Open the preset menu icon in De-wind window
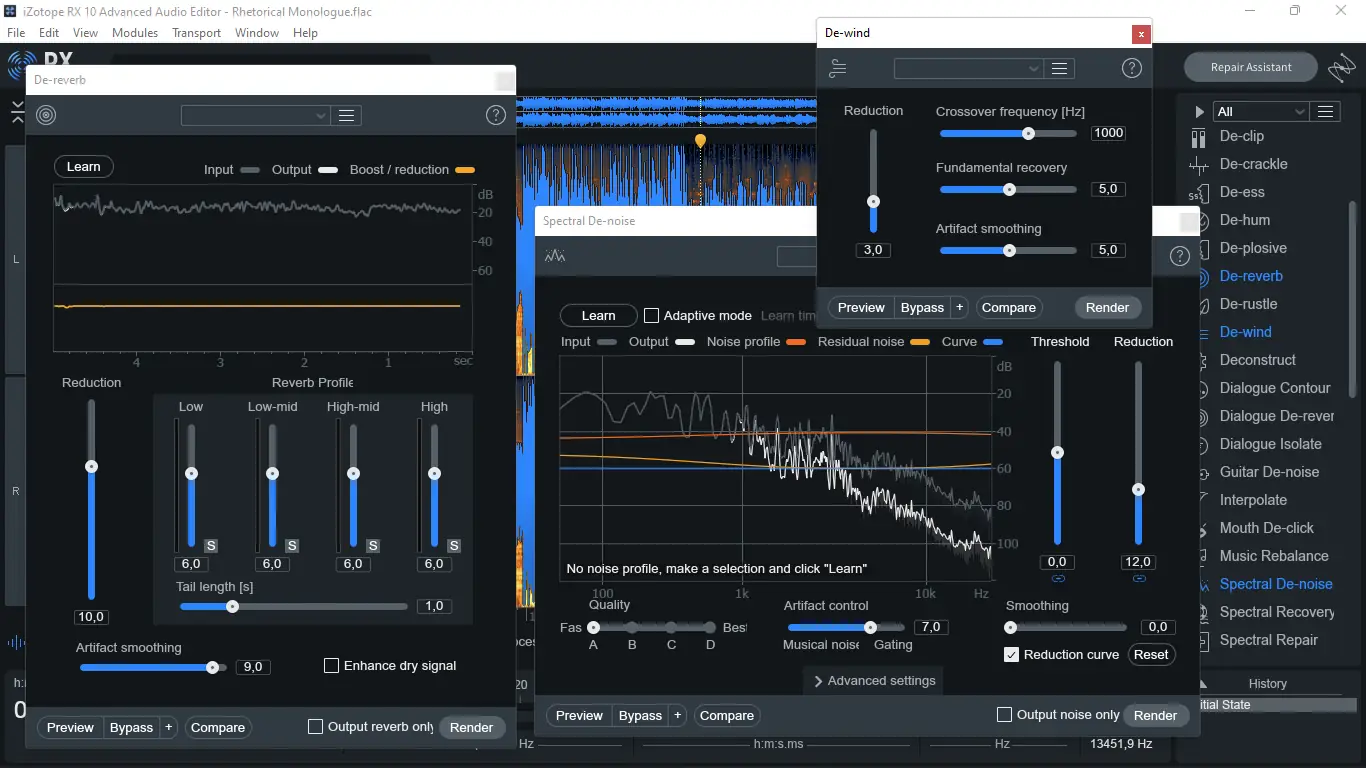The width and height of the screenshot is (1366, 768). (1060, 68)
